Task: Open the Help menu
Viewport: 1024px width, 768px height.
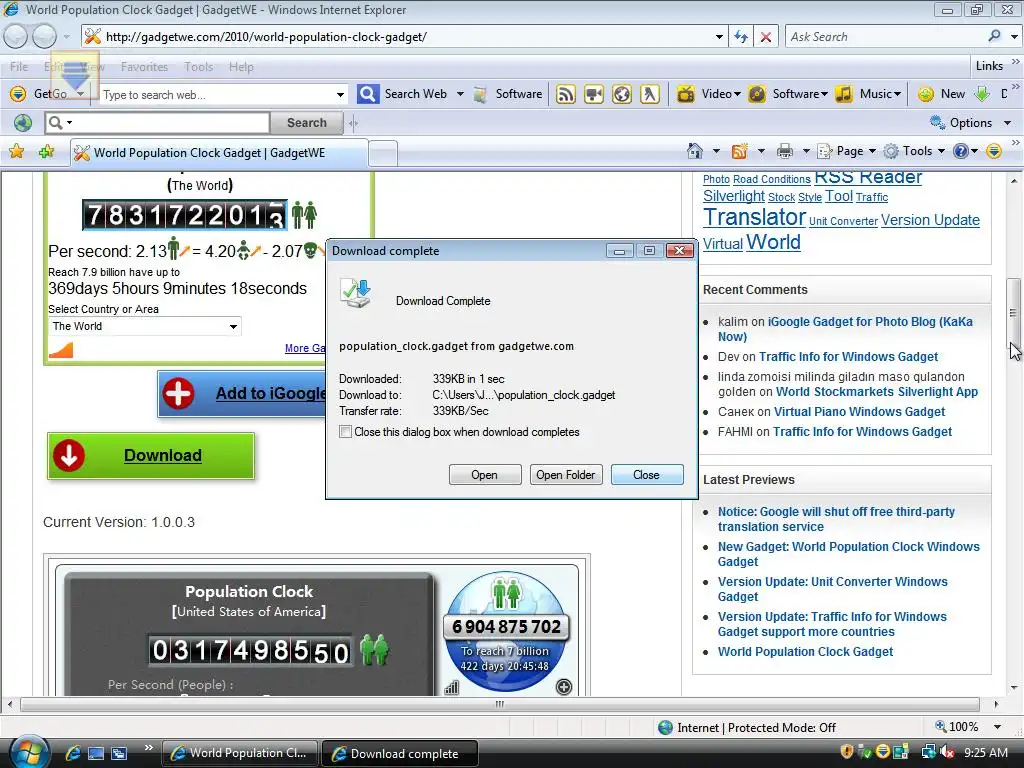Action: click(241, 67)
